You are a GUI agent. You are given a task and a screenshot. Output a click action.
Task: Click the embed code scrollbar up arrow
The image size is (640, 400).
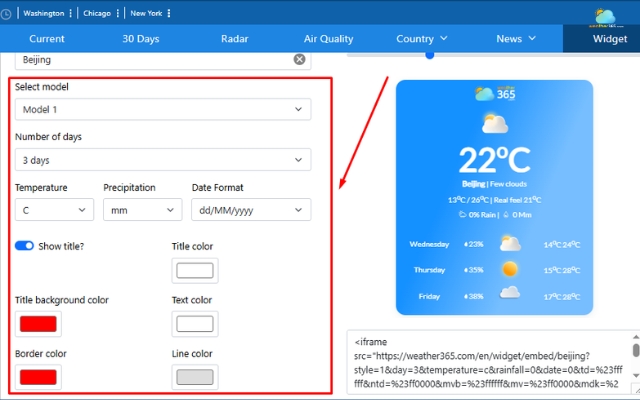click(x=636, y=337)
